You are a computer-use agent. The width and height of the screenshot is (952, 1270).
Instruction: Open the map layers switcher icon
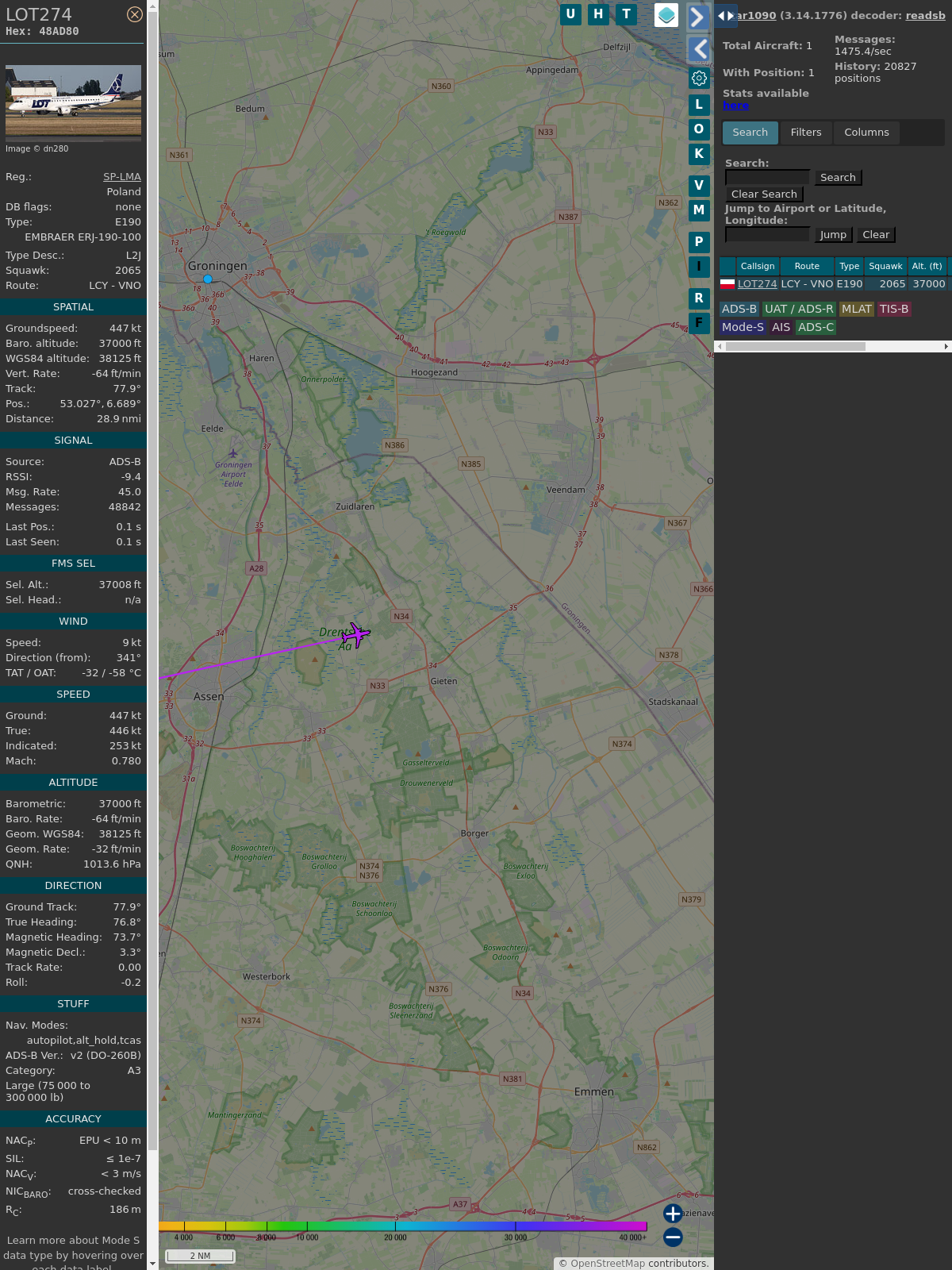[x=666, y=15]
